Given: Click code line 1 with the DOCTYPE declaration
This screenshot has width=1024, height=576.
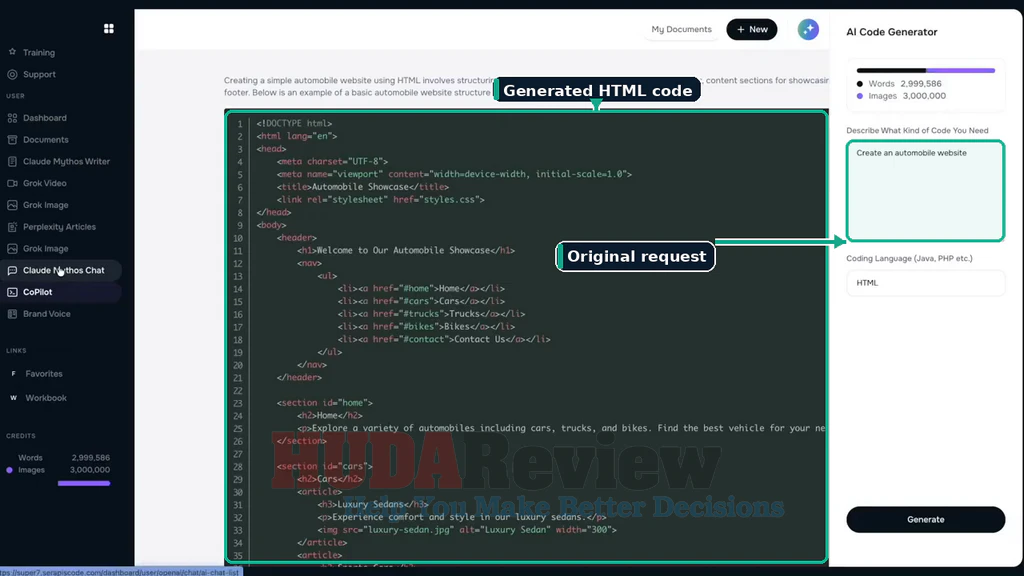Looking at the screenshot, I should 294,123.
